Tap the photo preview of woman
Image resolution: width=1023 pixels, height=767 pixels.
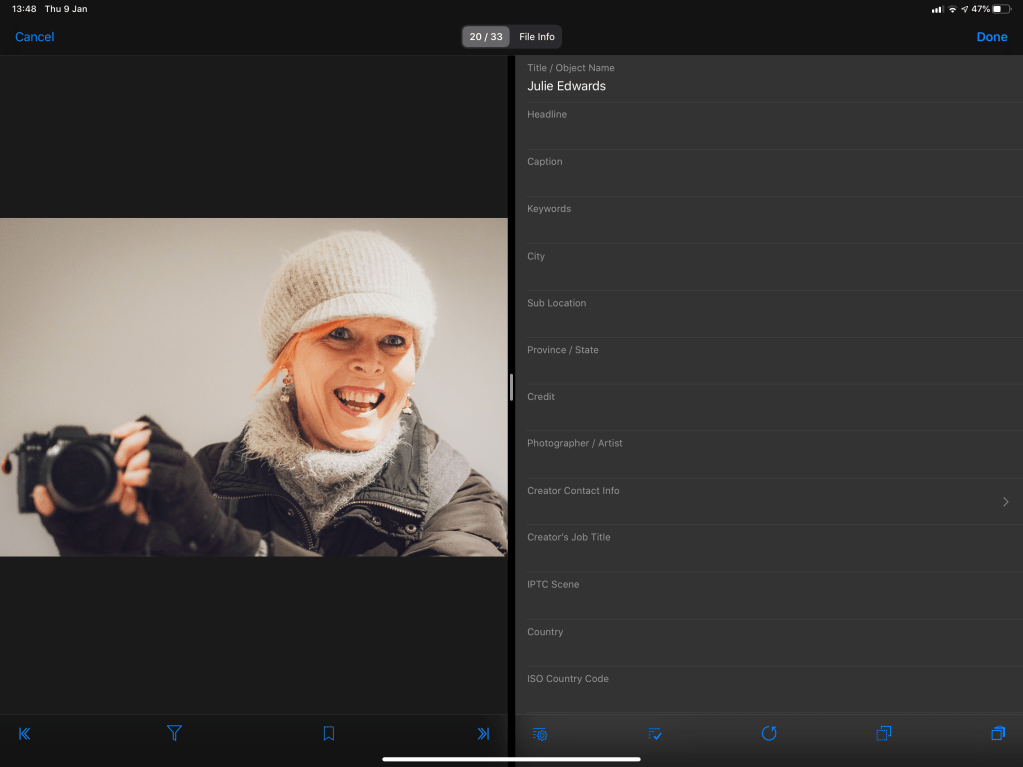(254, 387)
